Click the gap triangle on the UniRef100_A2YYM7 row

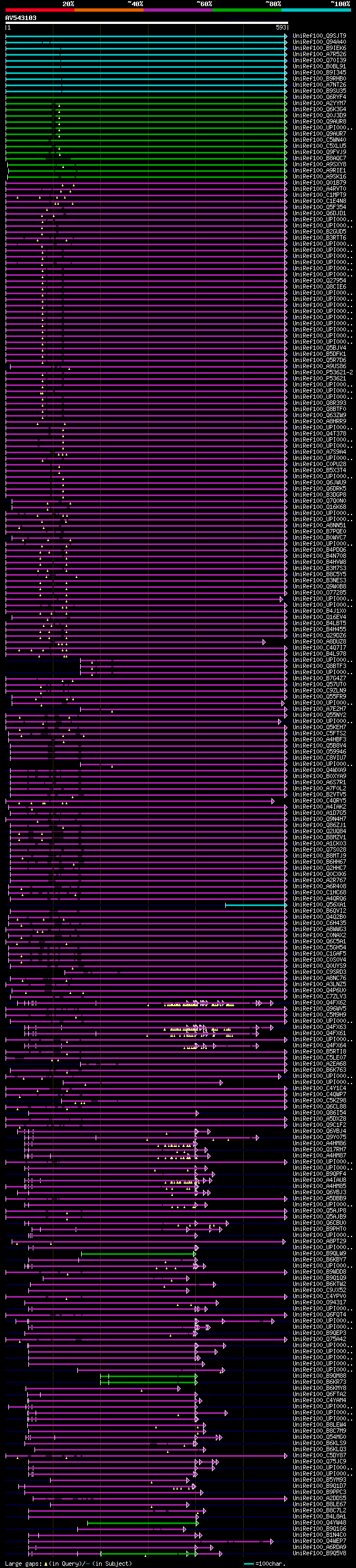(59, 105)
